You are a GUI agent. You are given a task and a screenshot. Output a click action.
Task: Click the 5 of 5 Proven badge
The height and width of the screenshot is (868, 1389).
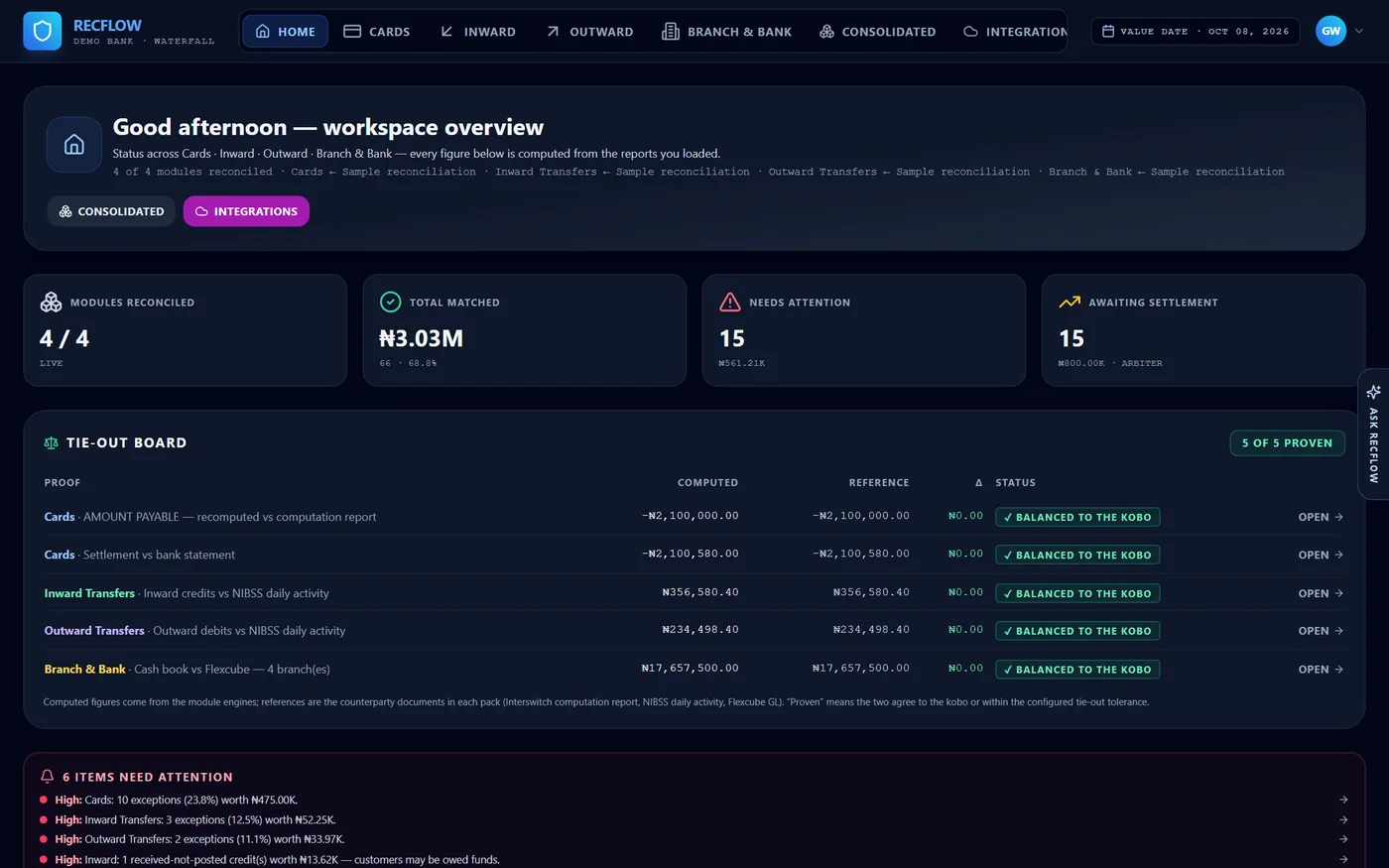click(1287, 443)
